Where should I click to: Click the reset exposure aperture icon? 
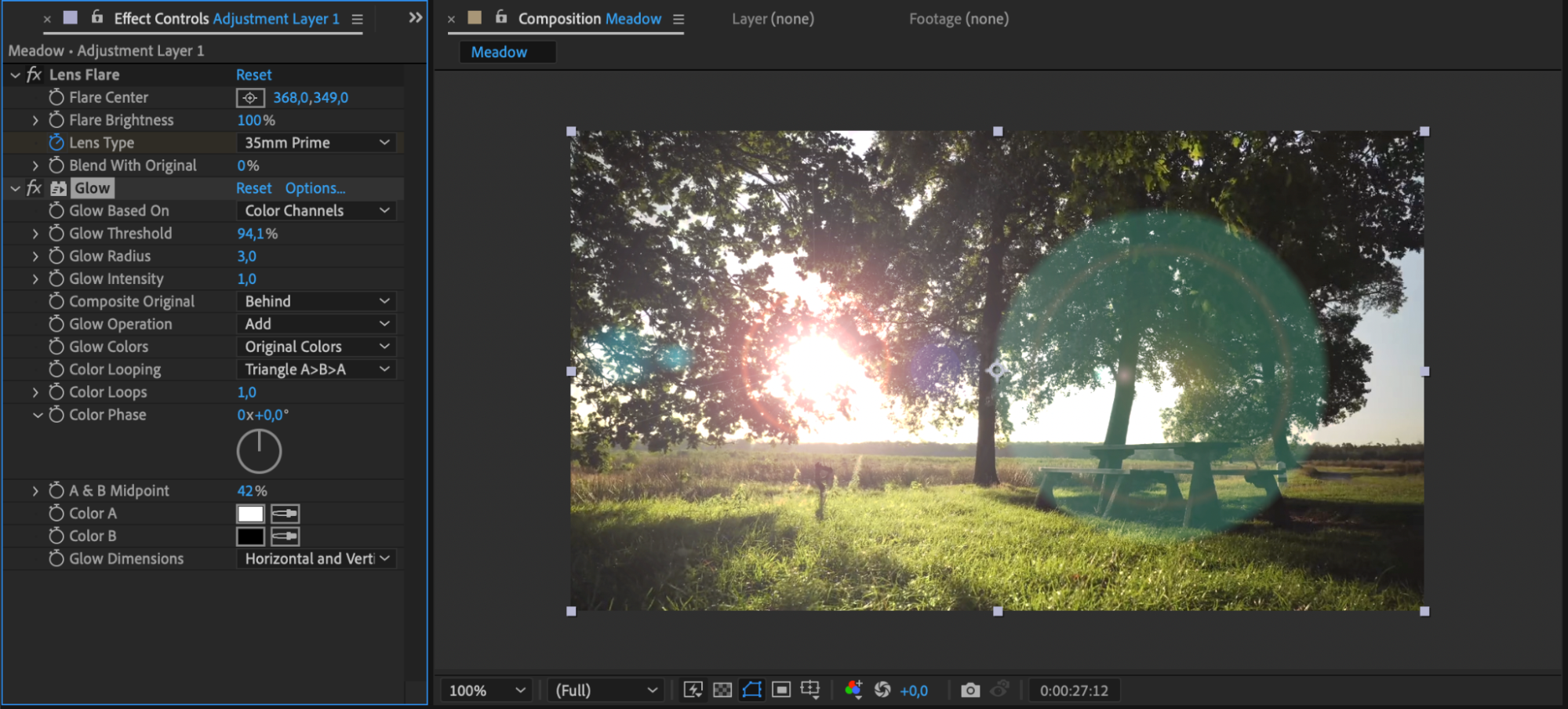882,690
